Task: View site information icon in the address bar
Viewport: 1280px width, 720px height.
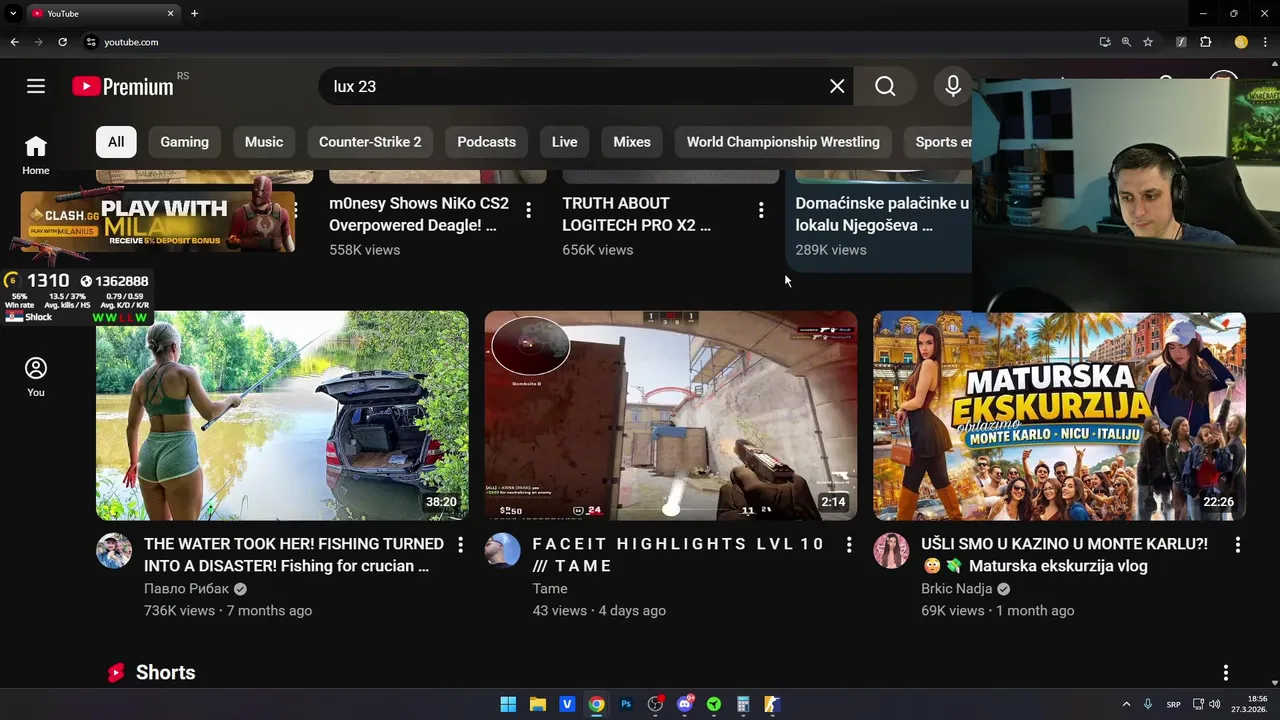Action: [91, 42]
